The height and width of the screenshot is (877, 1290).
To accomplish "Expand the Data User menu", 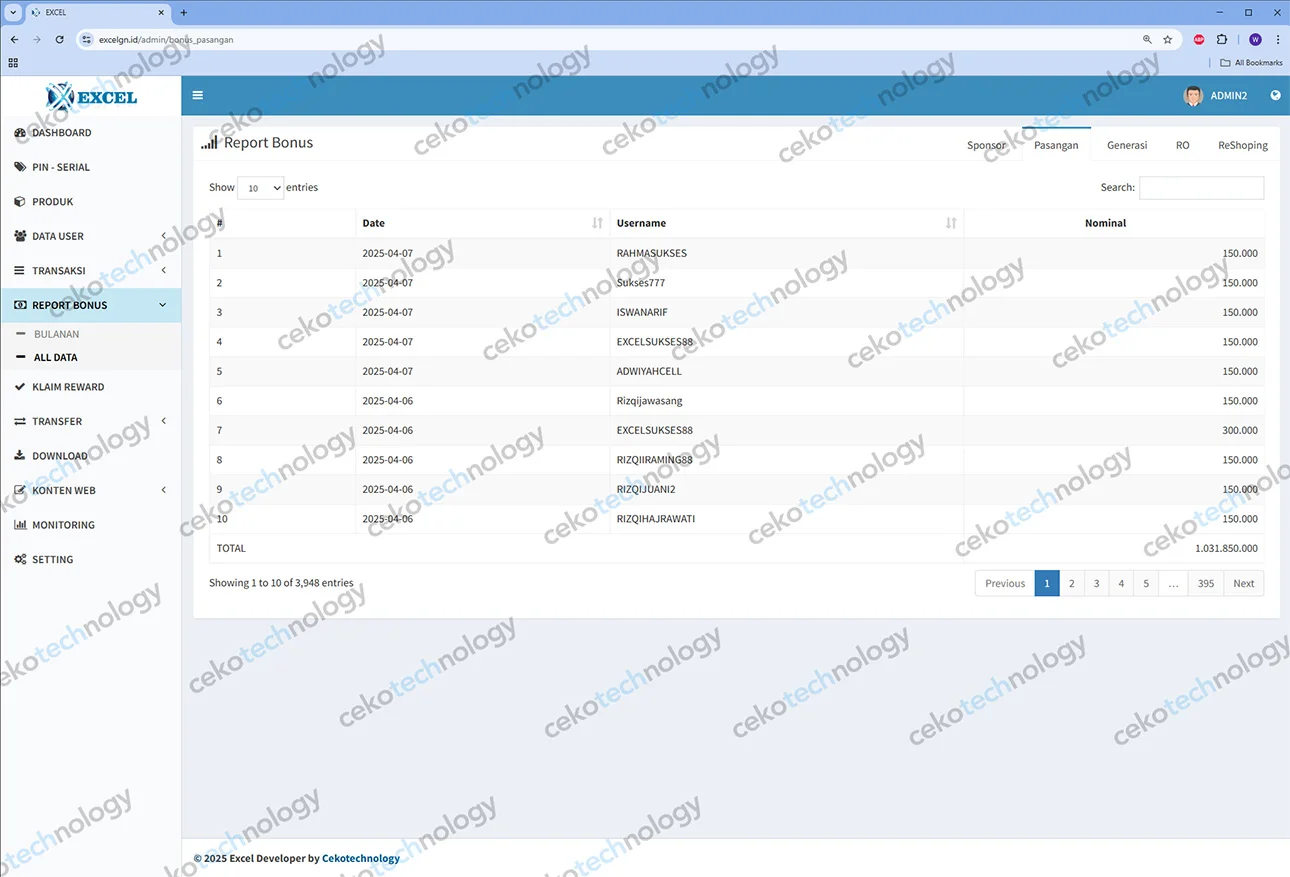I will pos(90,237).
